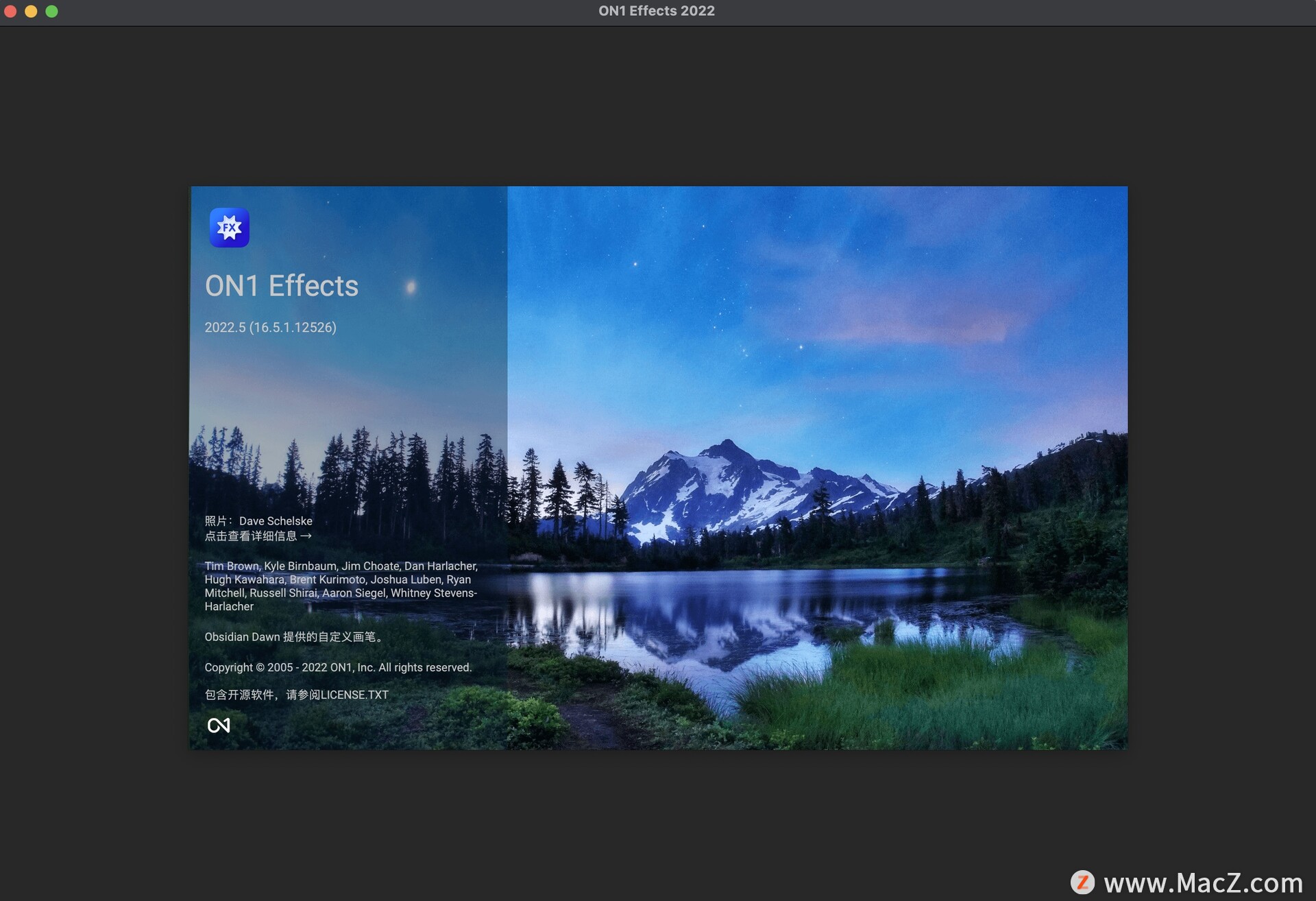
Task: Click photo credit 照片: Dave Schelske
Action: coord(258,521)
